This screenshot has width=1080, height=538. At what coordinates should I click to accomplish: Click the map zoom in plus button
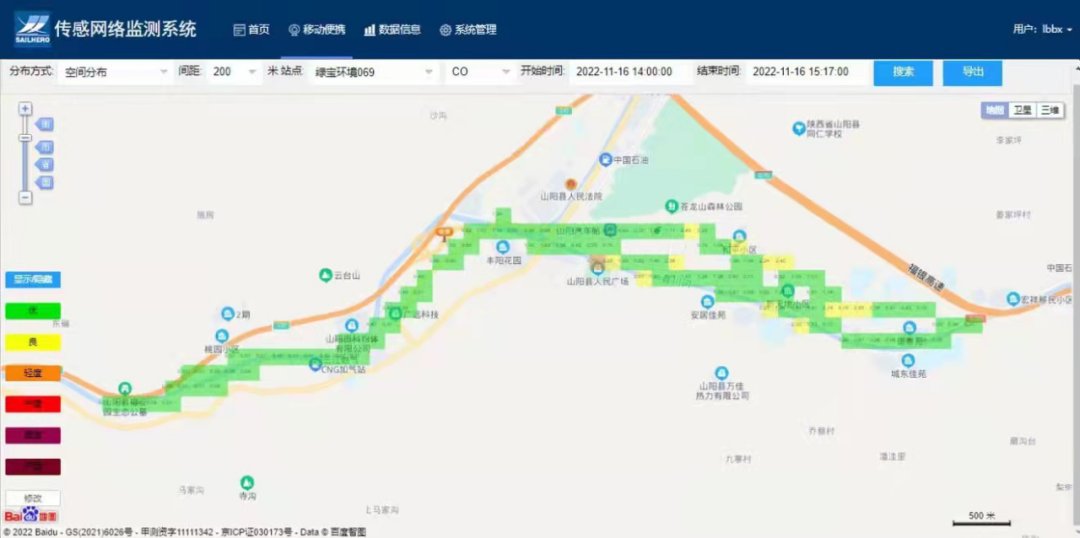25,109
